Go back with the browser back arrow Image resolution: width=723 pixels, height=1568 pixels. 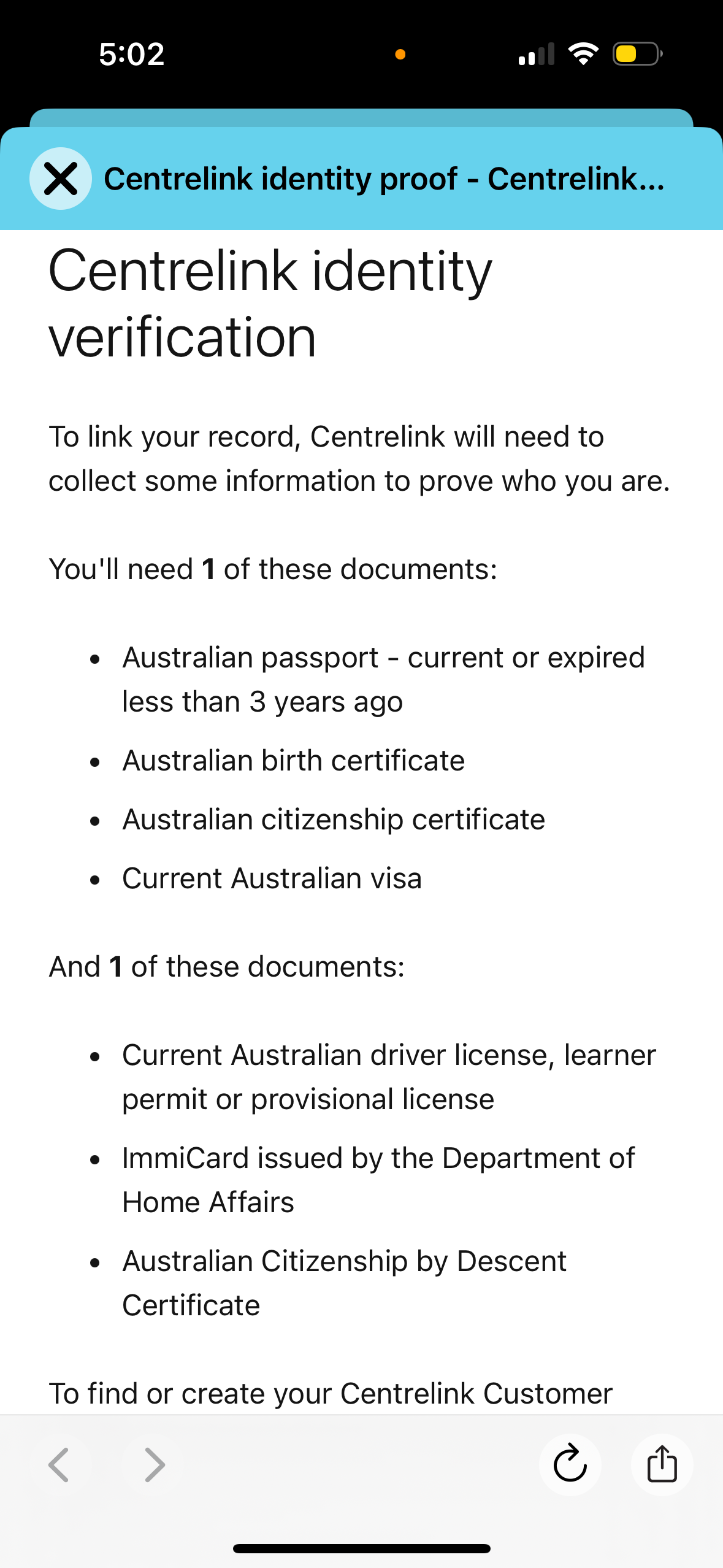point(59,1465)
